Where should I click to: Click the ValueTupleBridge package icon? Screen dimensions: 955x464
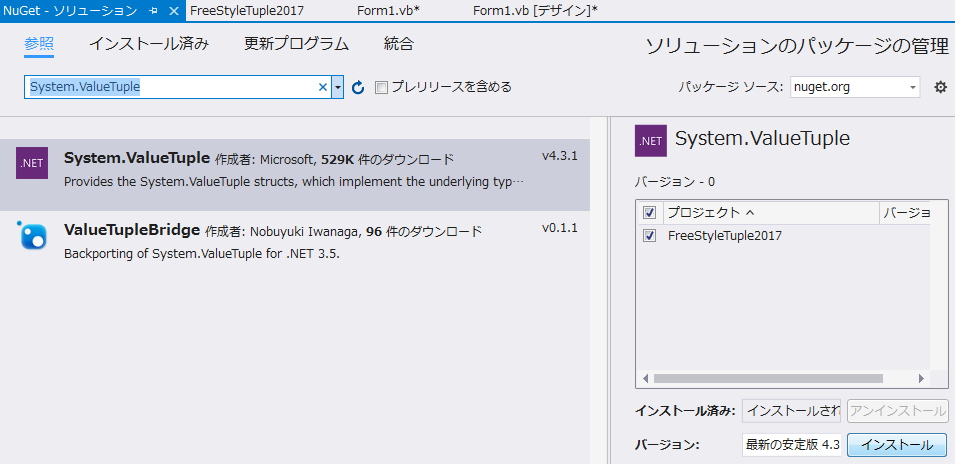pyautogui.click(x=32, y=234)
